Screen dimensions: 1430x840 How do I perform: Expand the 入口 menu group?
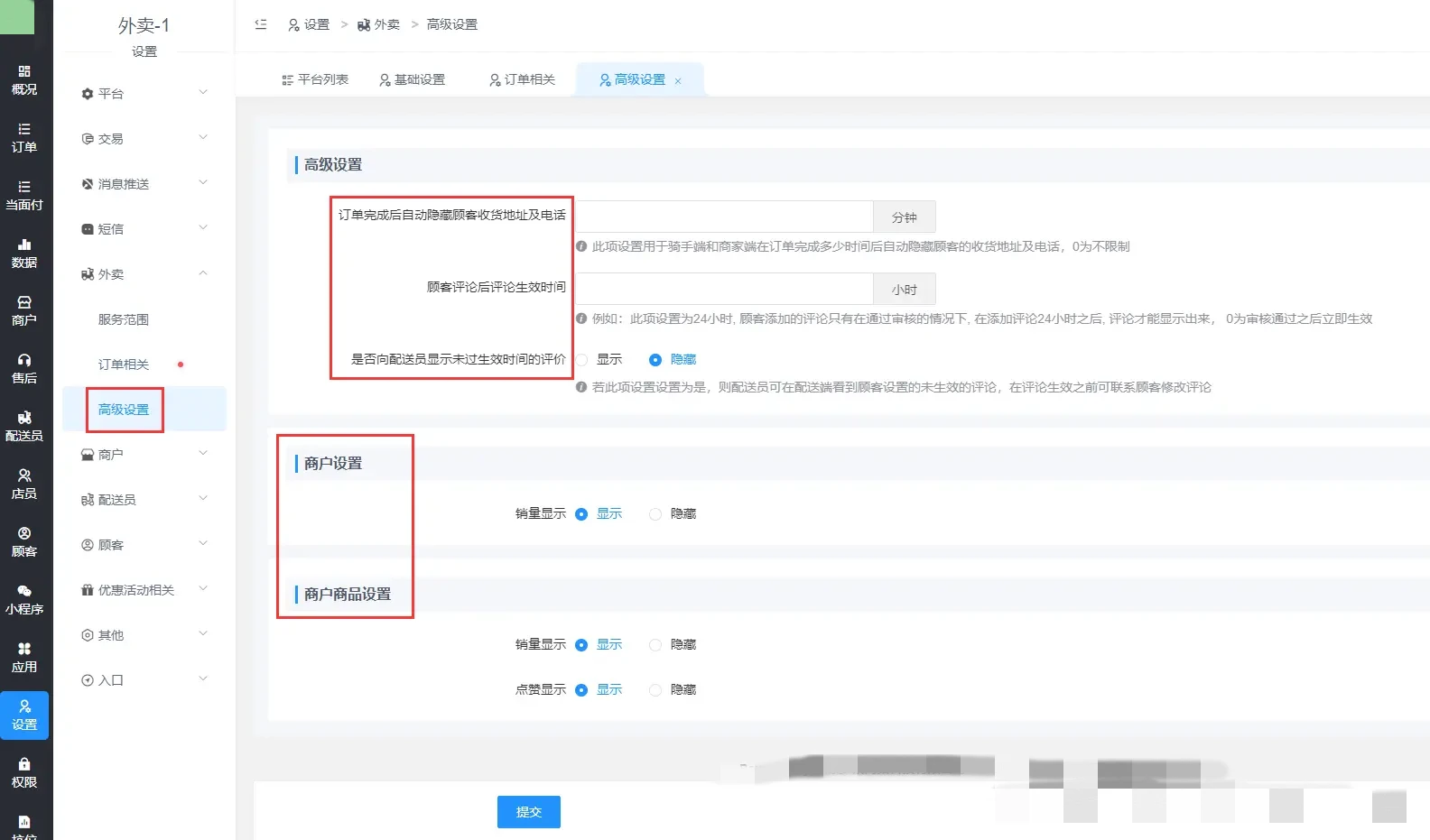[x=144, y=679]
